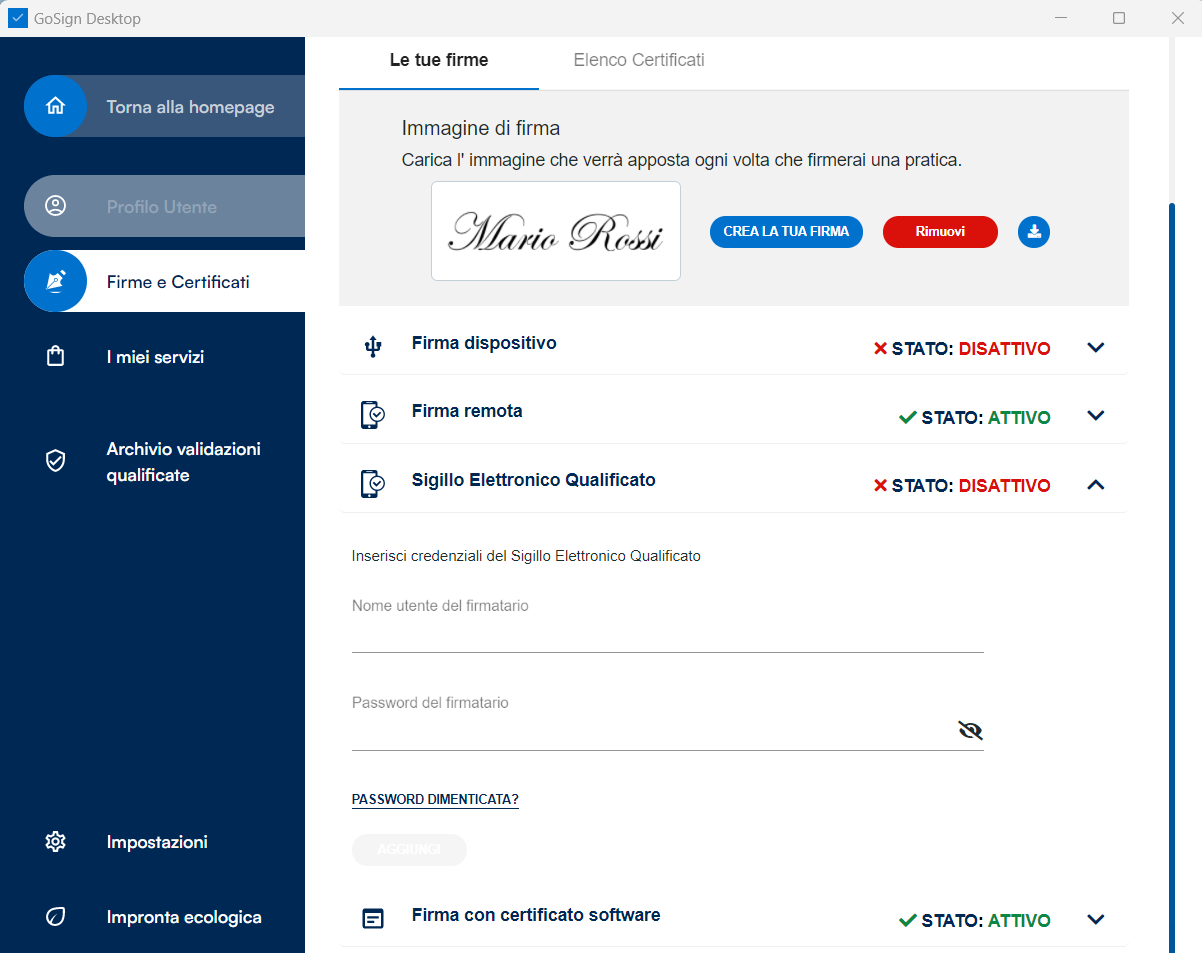The height and width of the screenshot is (953, 1202).
Task: Expand the Firma dispositivo section
Action: (x=1096, y=348)
